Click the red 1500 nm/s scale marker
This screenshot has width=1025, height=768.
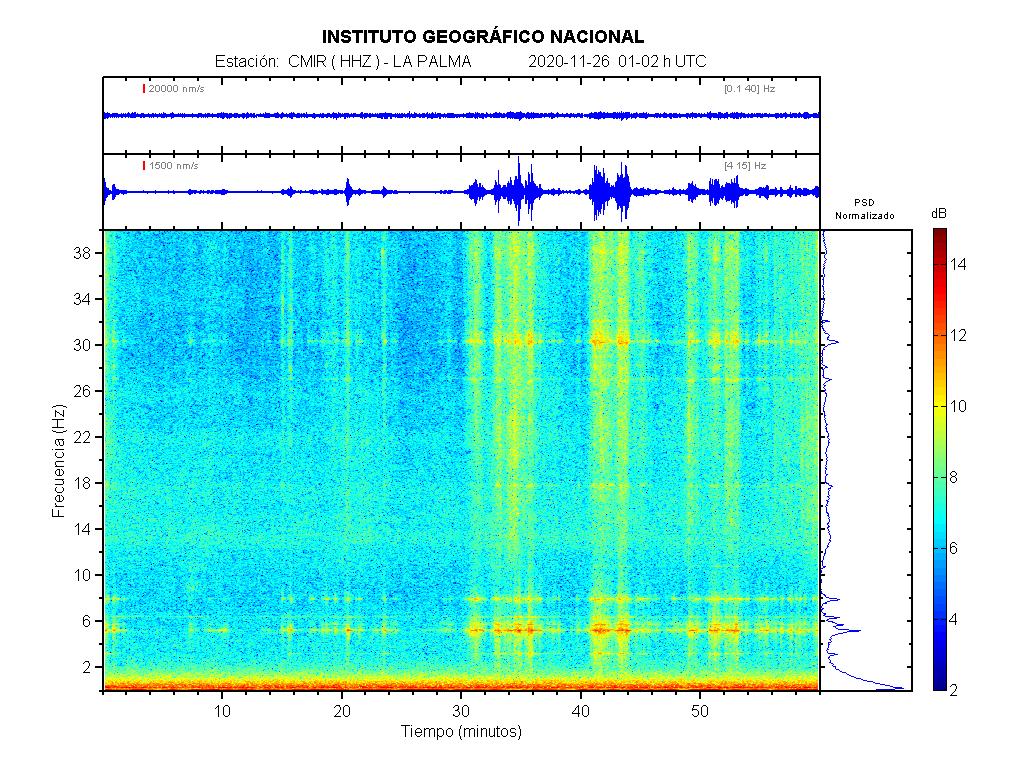click(144, 165)
